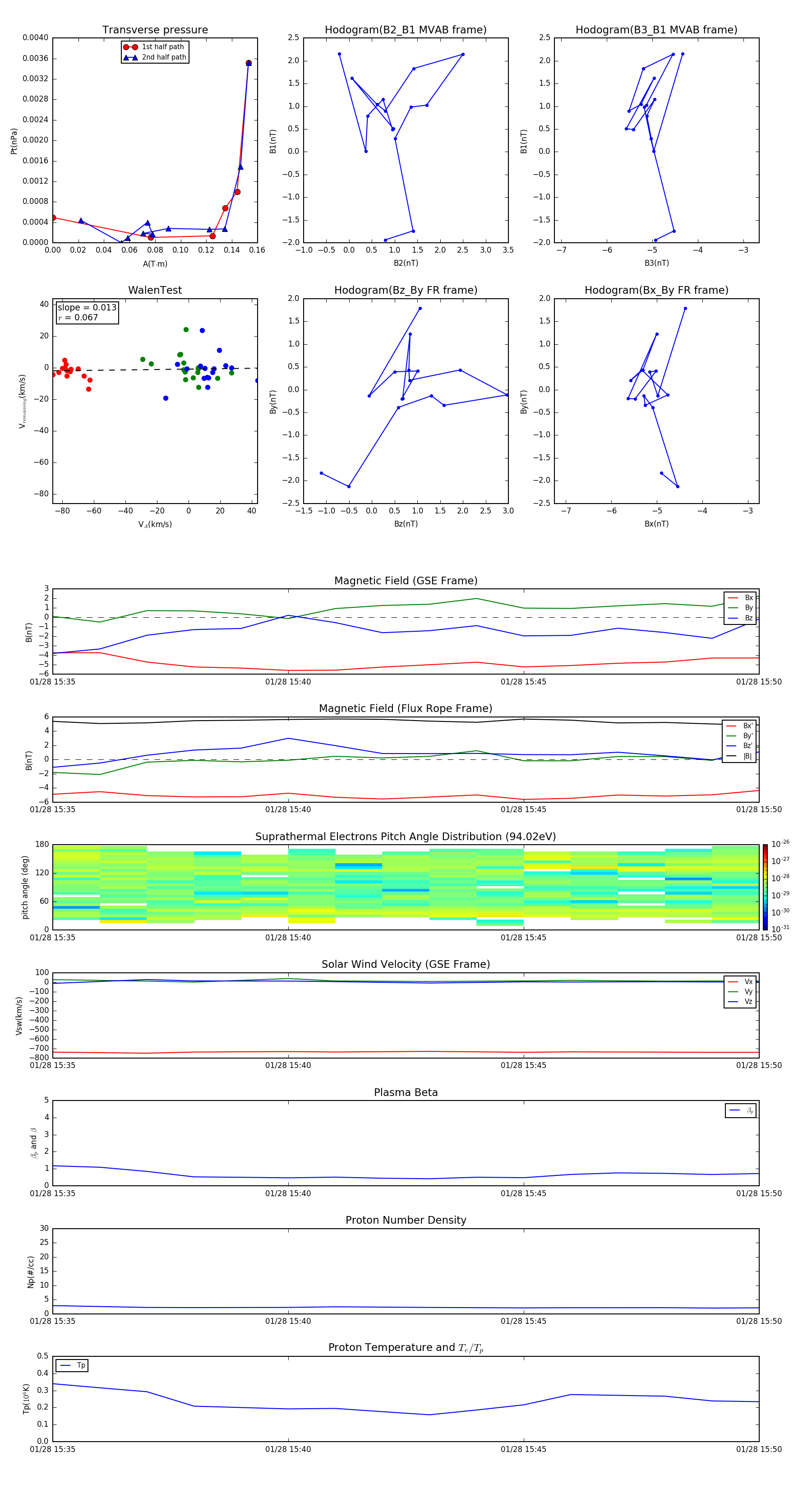Select the '2nd half path' legend entry

[x=154, y=57]
